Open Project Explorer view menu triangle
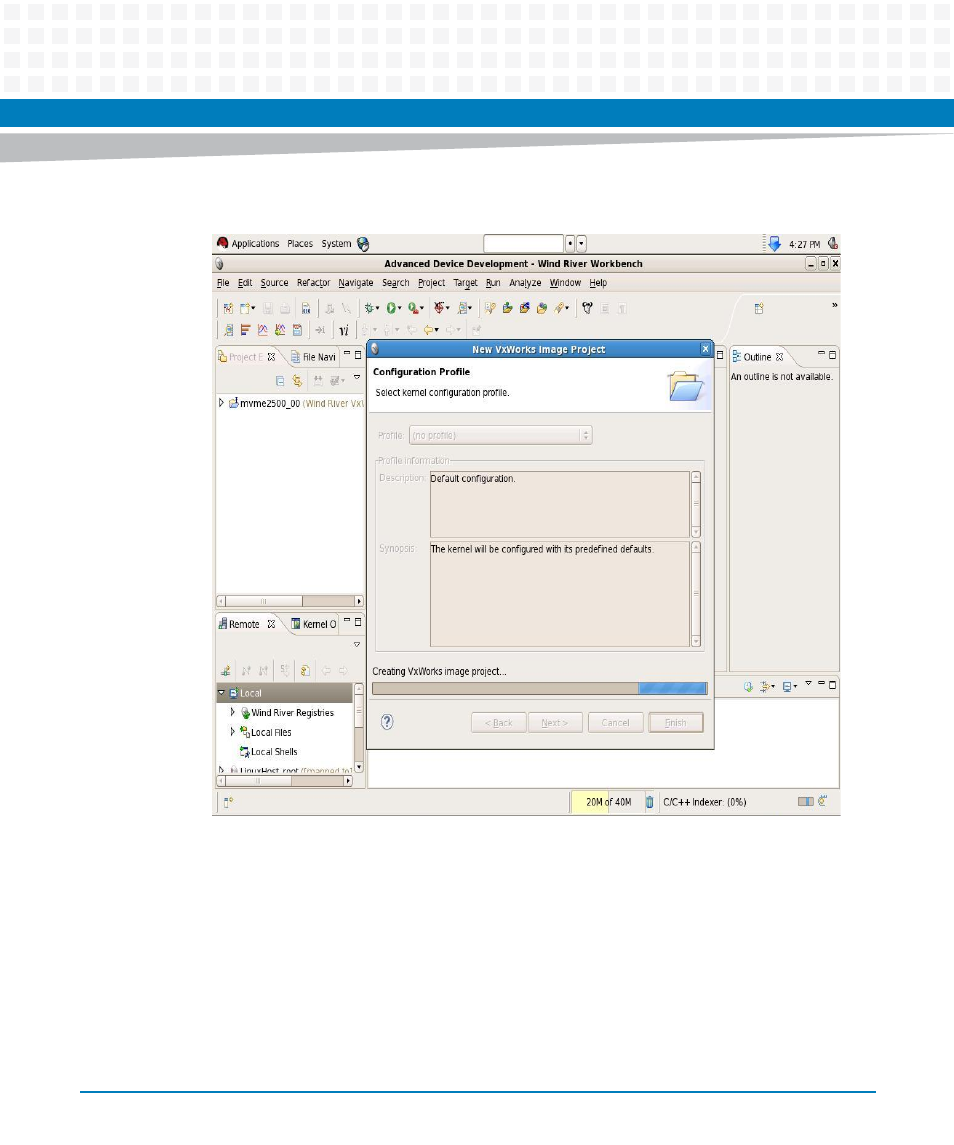This screenshot has width=954, height=1145. pos(357,378)
